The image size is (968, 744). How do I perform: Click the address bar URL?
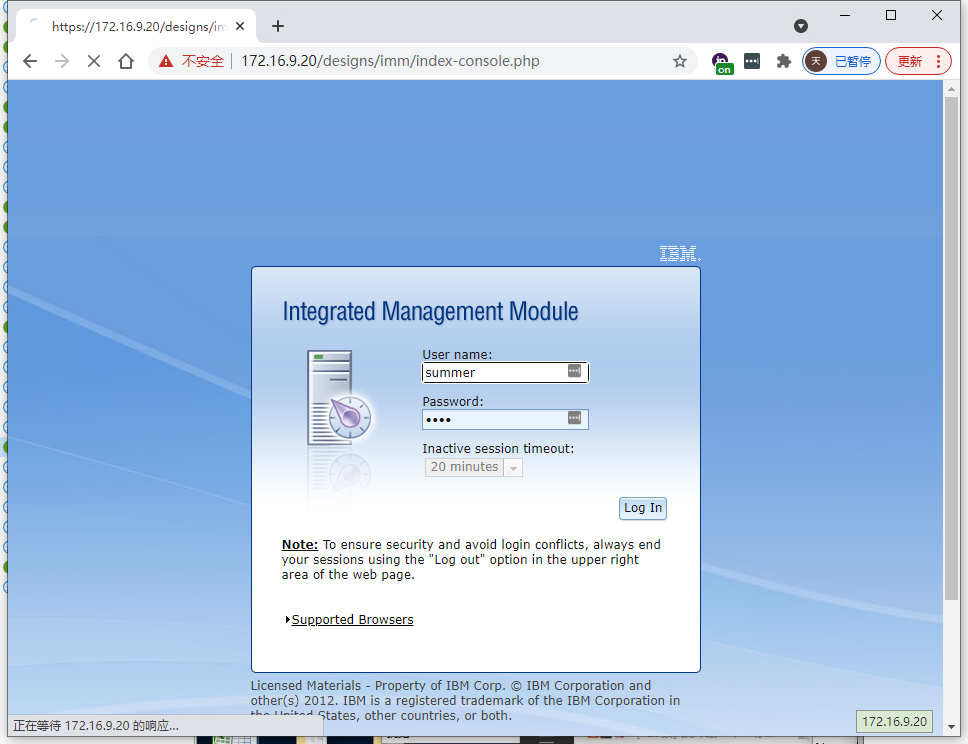[x=390, y=61]
